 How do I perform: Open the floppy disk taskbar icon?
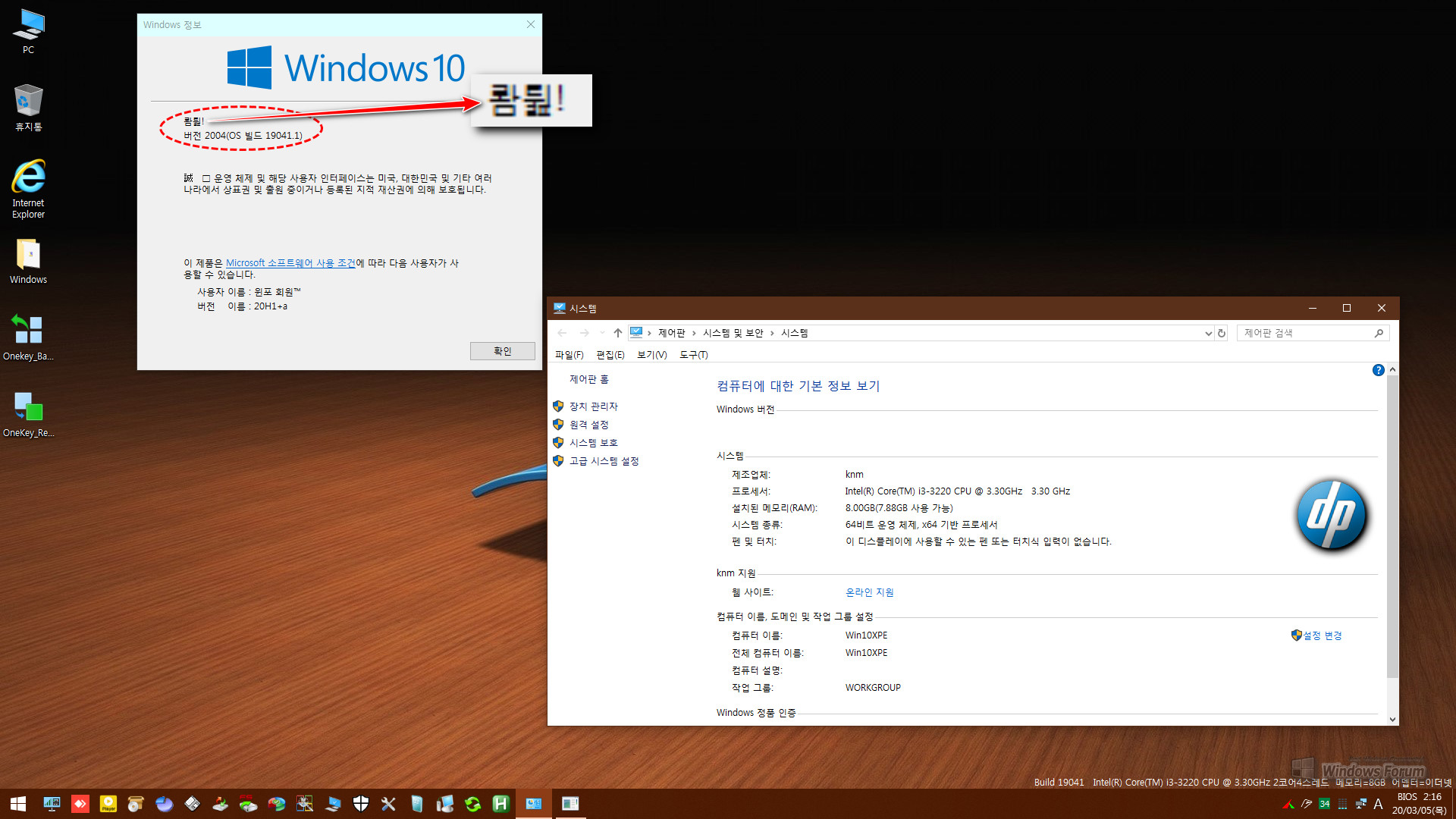[x=192, y=804]
